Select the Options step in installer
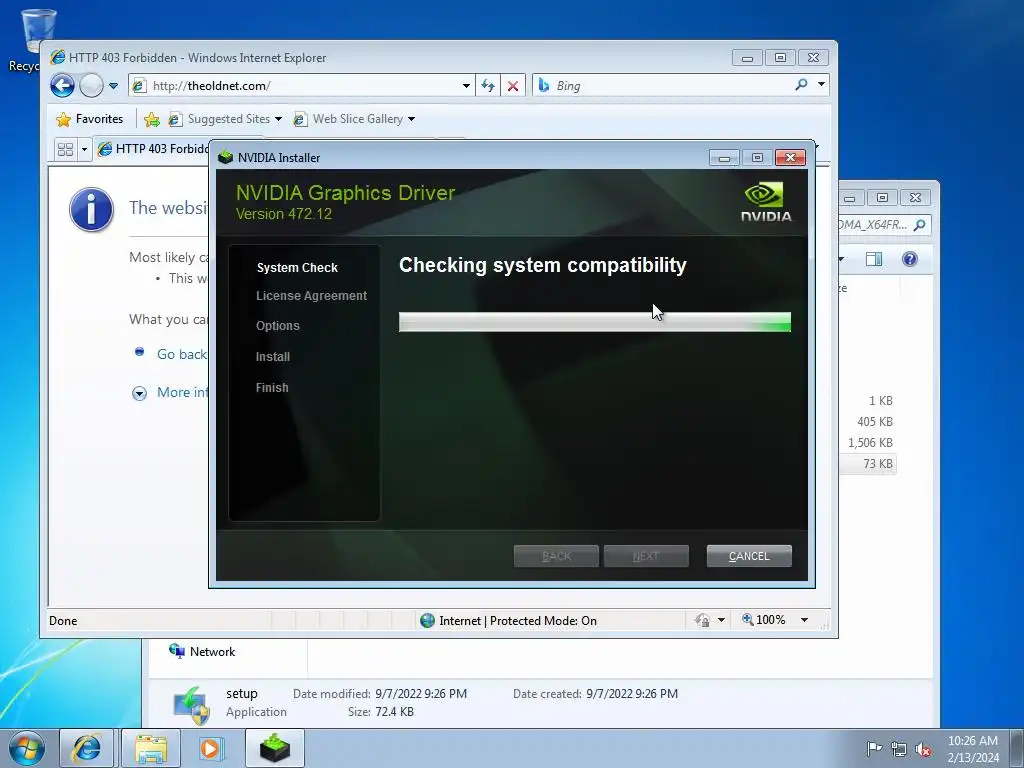The image size is (1024, 768). (x=278, y=326)
